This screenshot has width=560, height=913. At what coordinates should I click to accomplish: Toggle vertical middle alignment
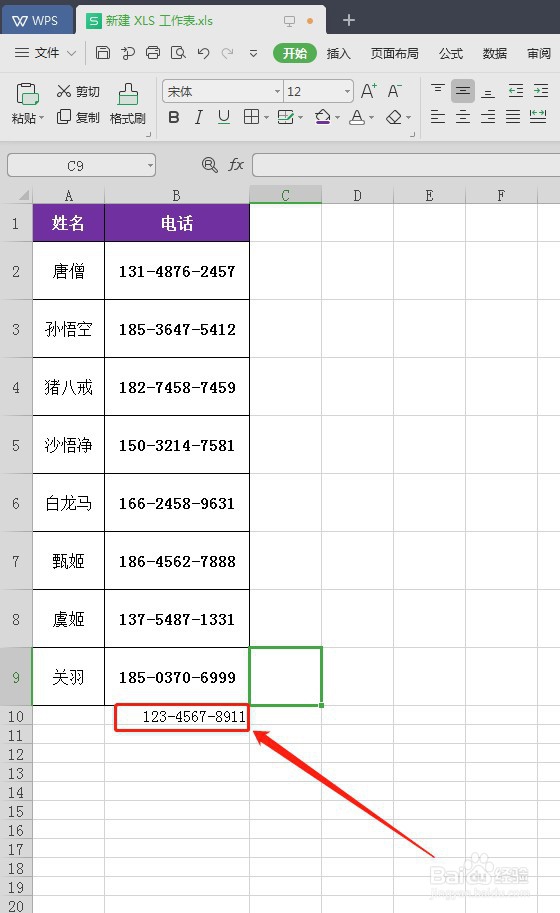pyautogui.click(x=463, y=91)
